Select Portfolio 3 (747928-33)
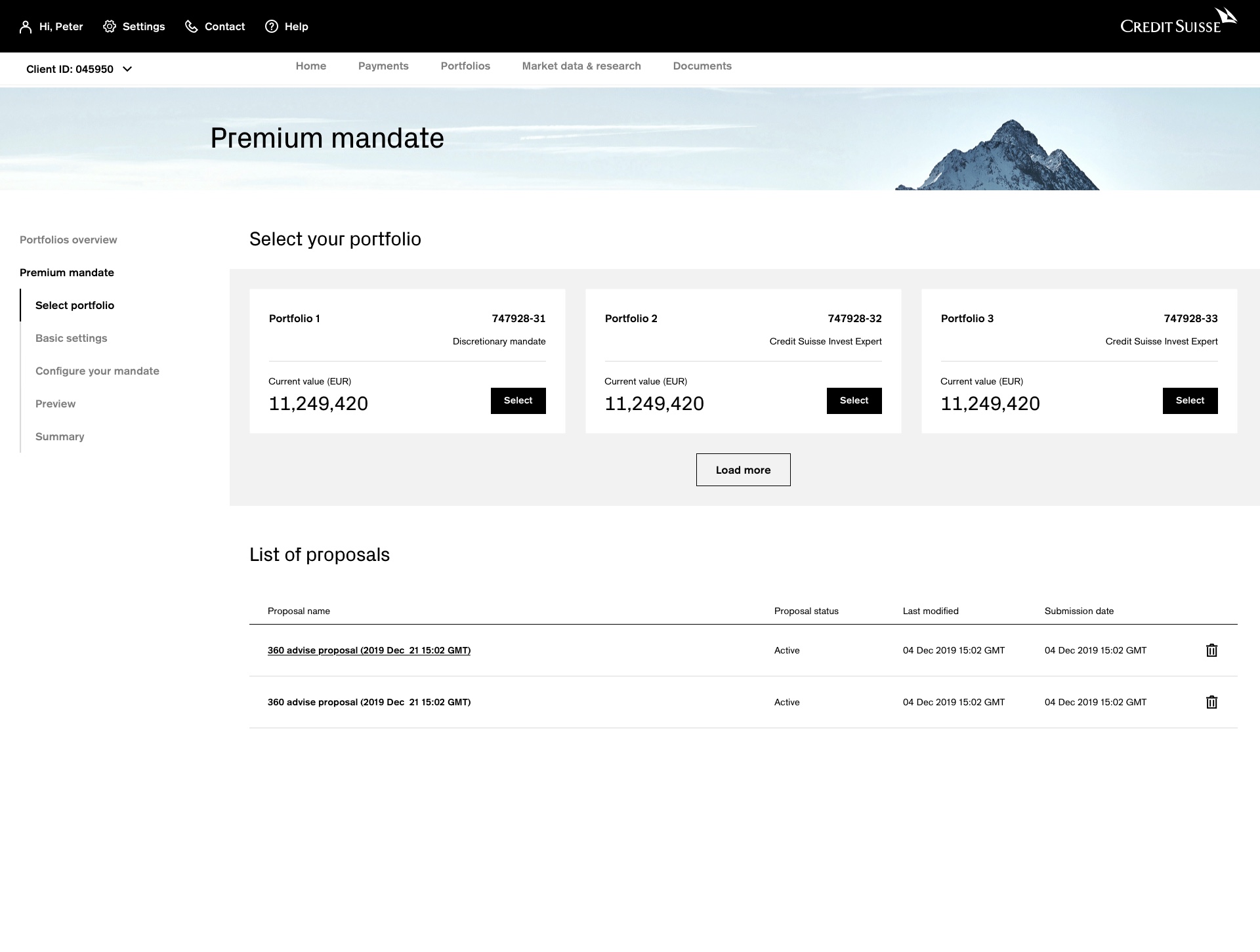The height and width of the screenshot is (952, 1260). click(x=1190, y=401)
